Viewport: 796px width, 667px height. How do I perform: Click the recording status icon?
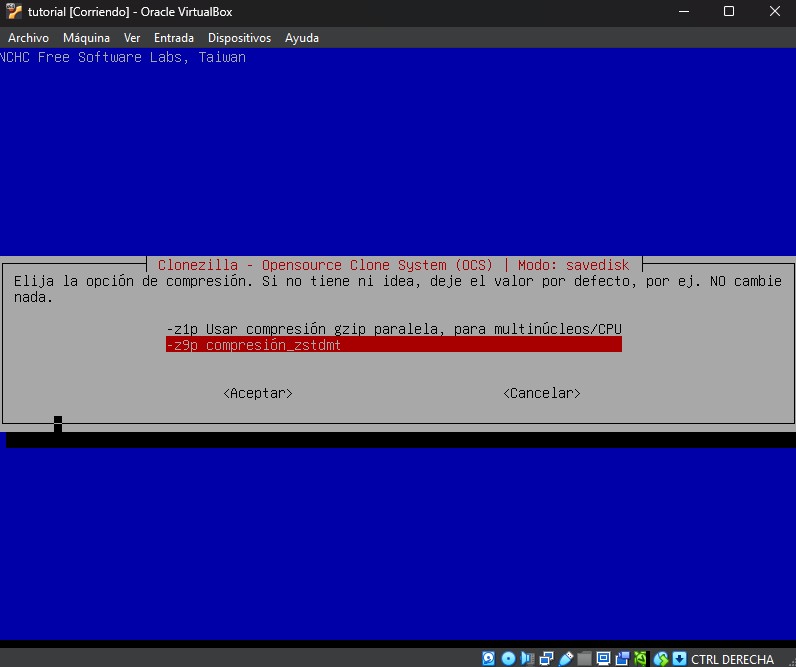(622, 659)
